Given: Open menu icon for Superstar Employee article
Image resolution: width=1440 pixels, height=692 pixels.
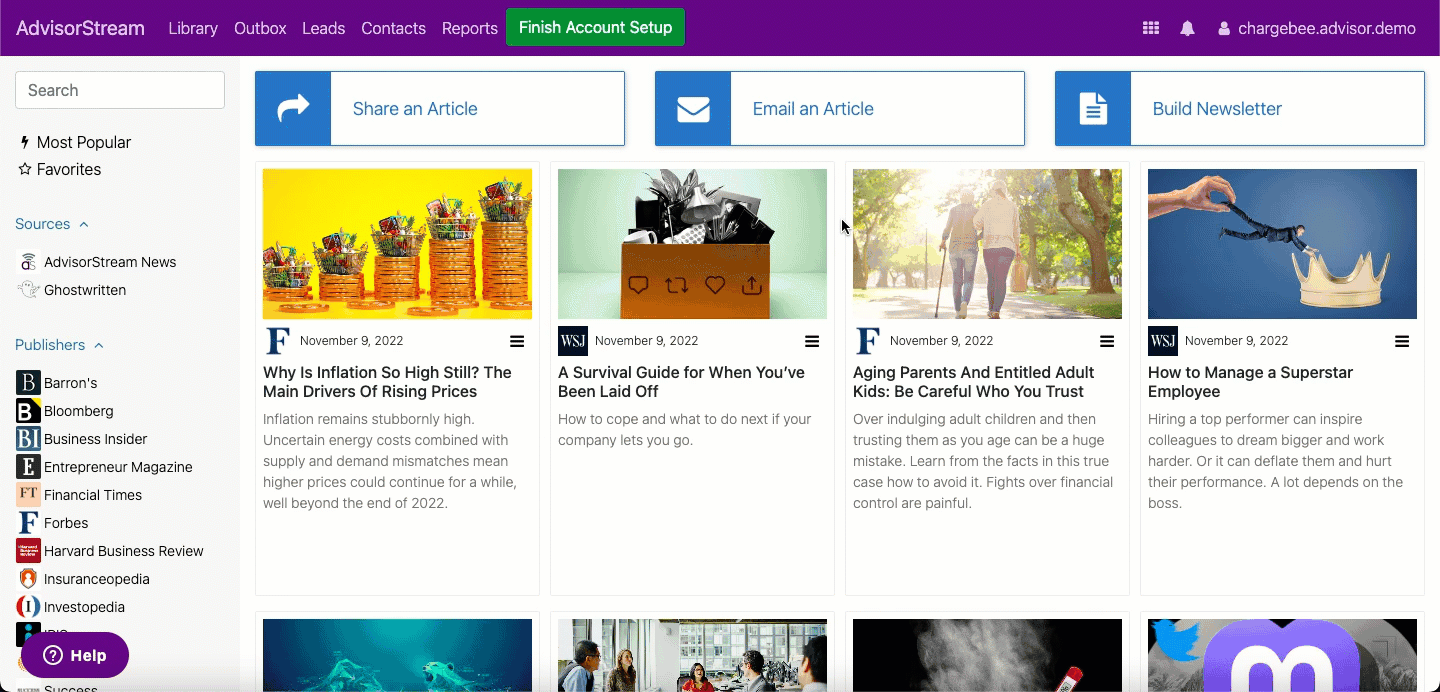Looking at the screenshot, I should (1402, 341).
